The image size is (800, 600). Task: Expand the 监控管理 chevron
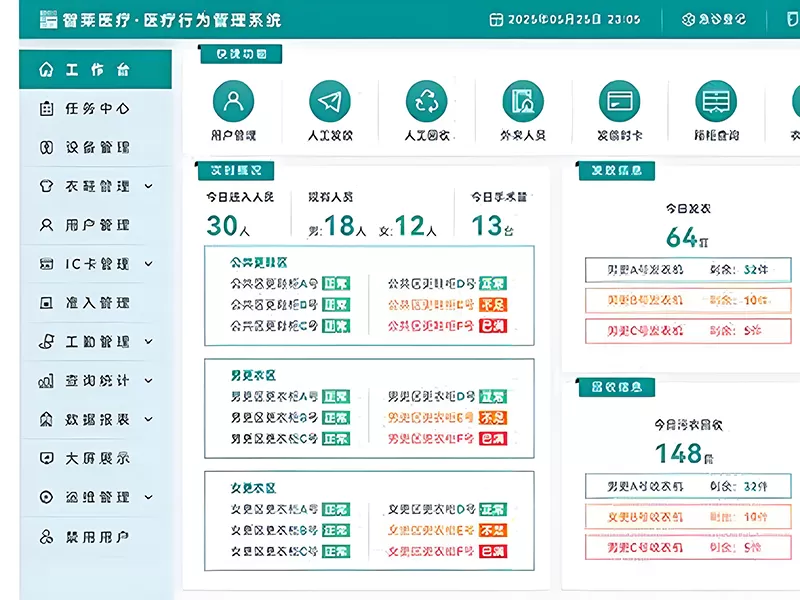[x=148, y=497]
